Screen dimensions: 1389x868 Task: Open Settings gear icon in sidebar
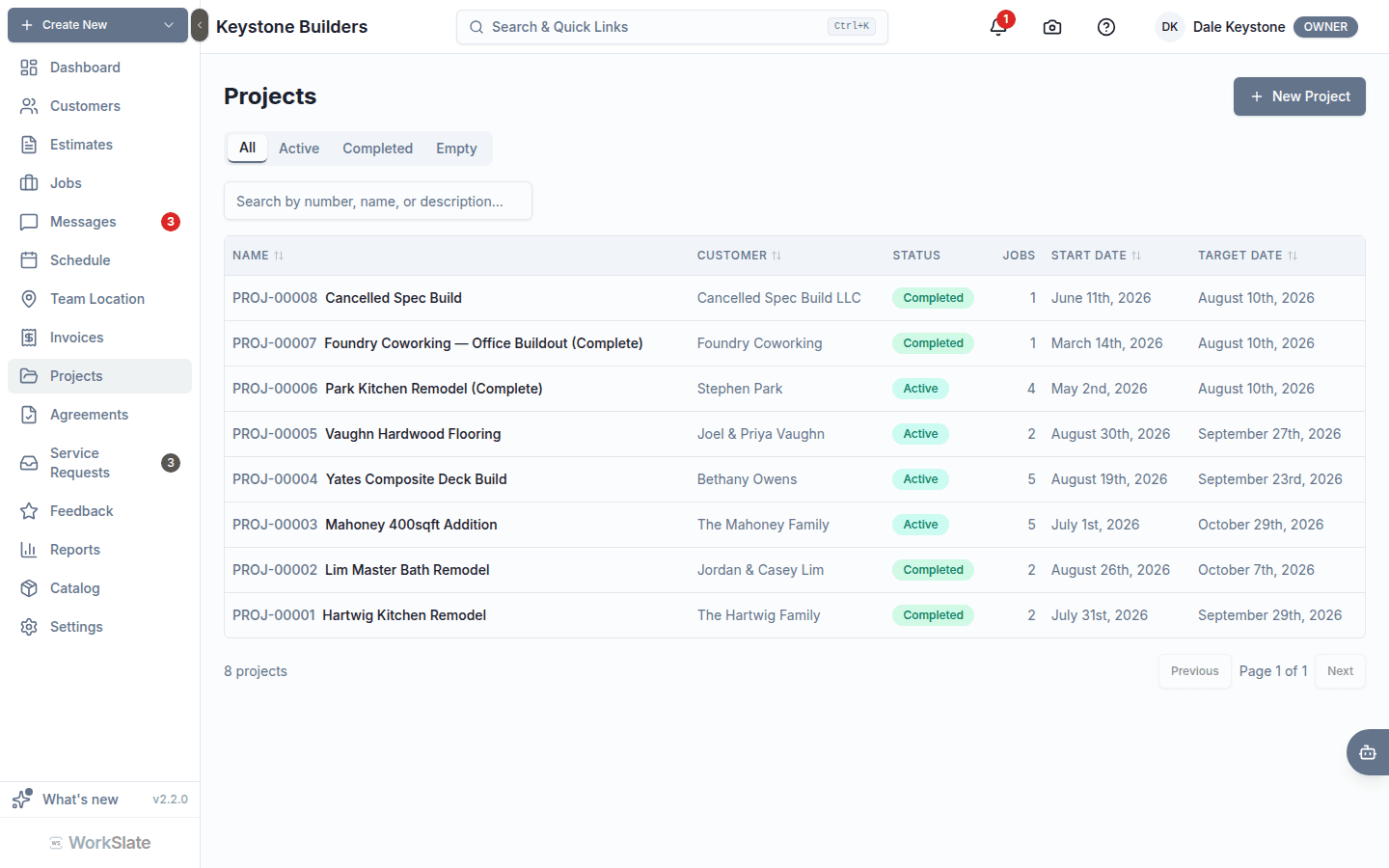click(x=29, y=627)
